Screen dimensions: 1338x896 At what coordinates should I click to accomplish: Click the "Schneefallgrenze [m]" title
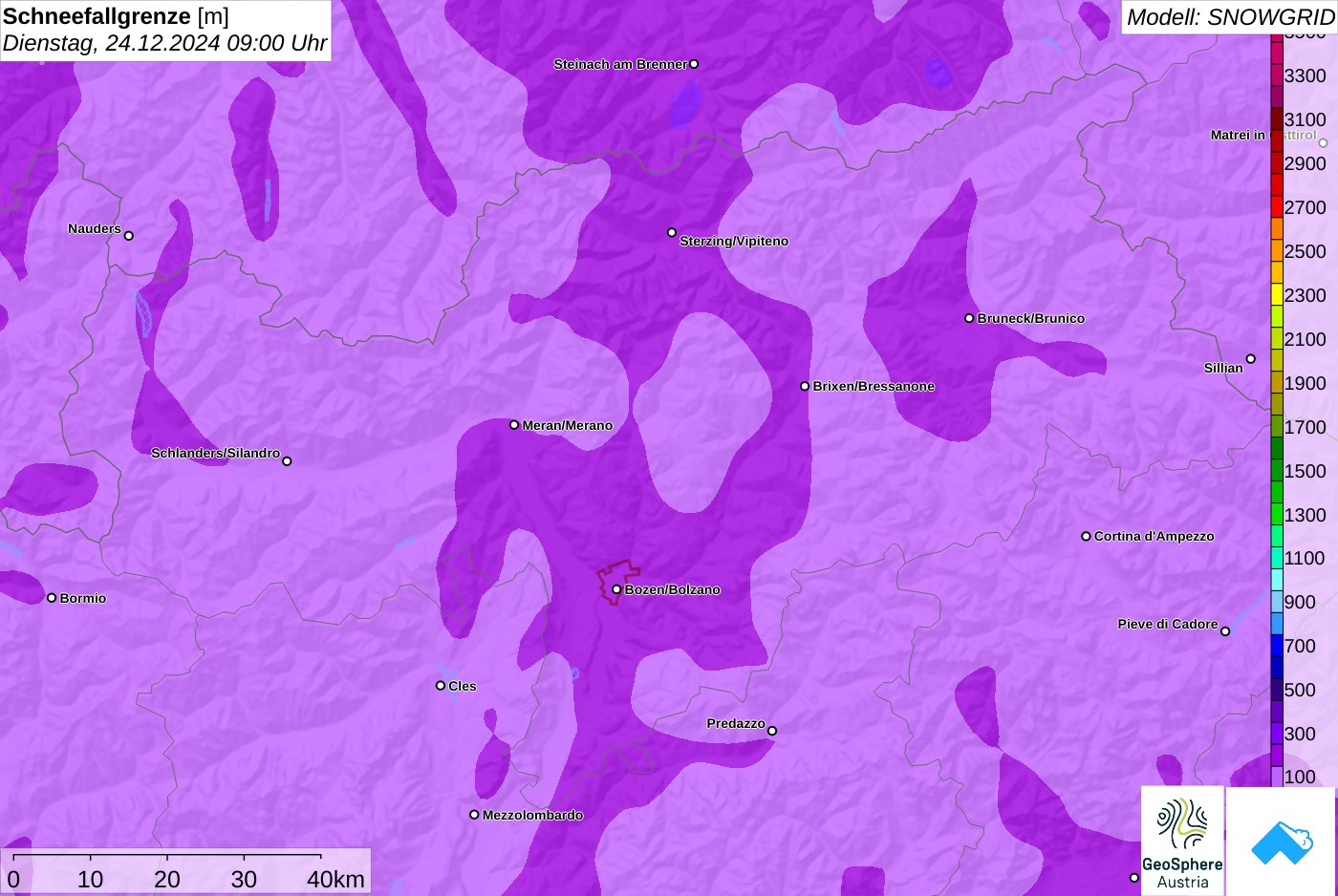tap(116, 16)
